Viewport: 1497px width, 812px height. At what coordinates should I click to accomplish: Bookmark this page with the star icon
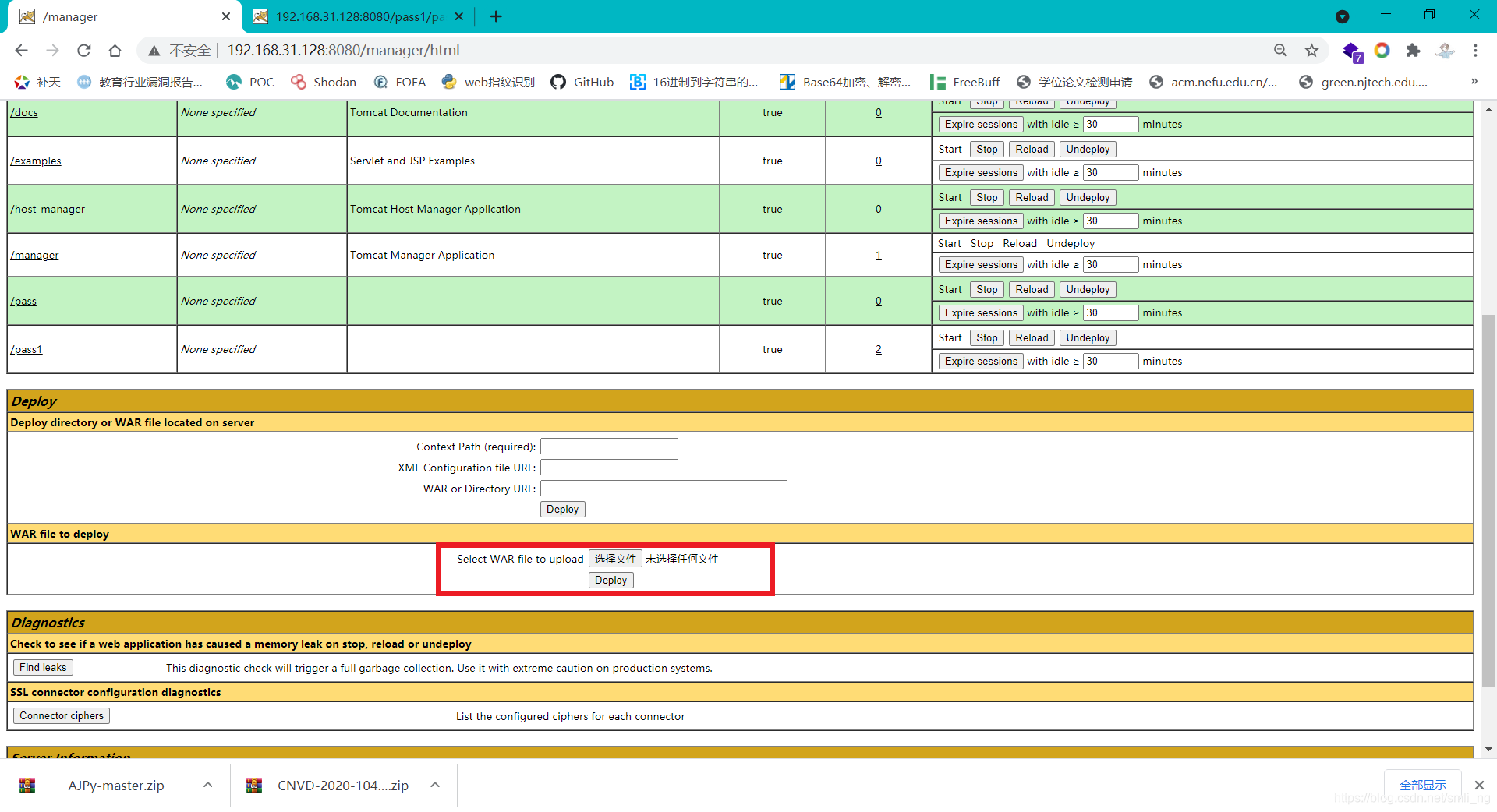1312,51
